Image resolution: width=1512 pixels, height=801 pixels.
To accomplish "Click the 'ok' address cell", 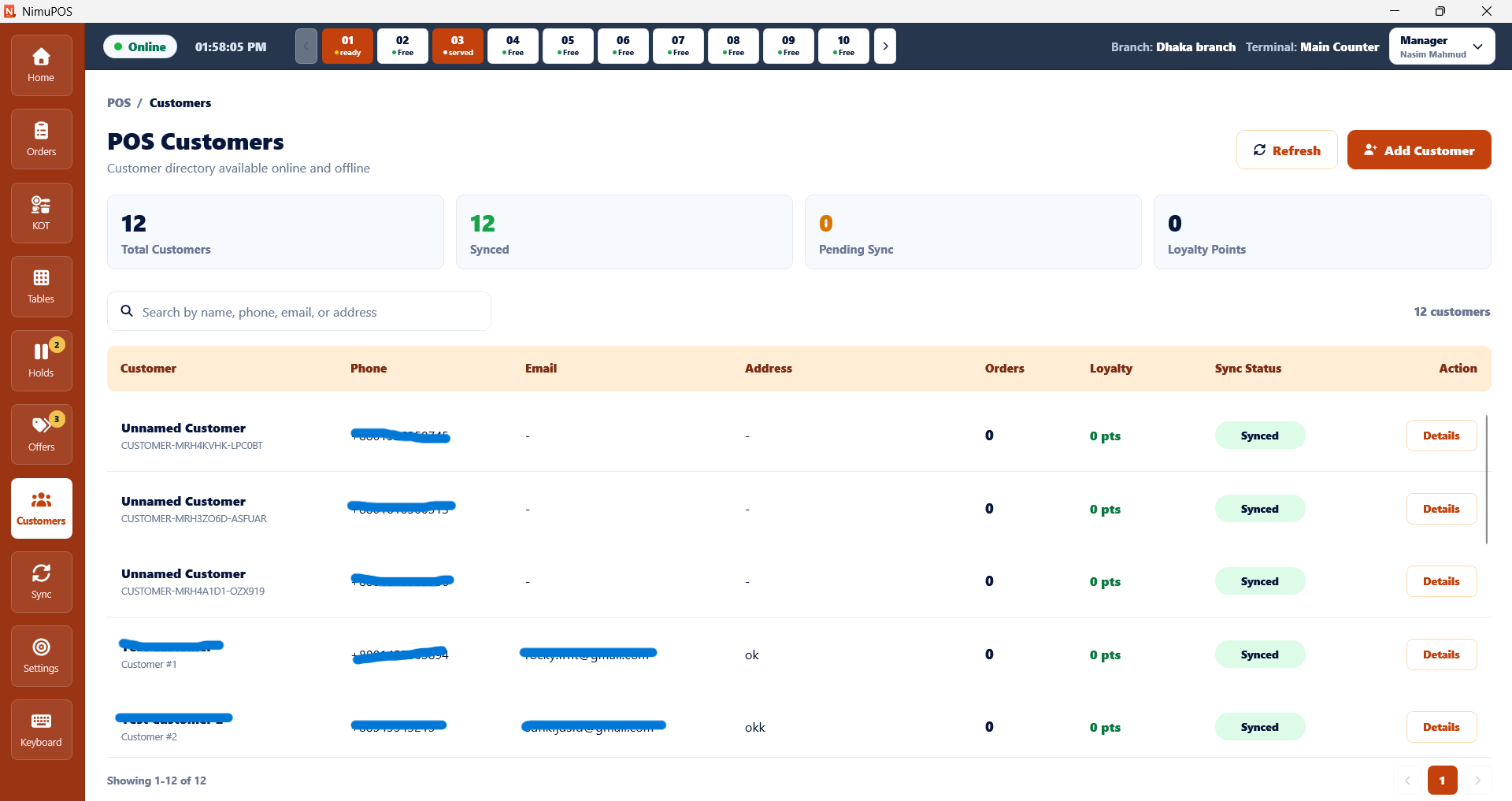I will point(752,655).
